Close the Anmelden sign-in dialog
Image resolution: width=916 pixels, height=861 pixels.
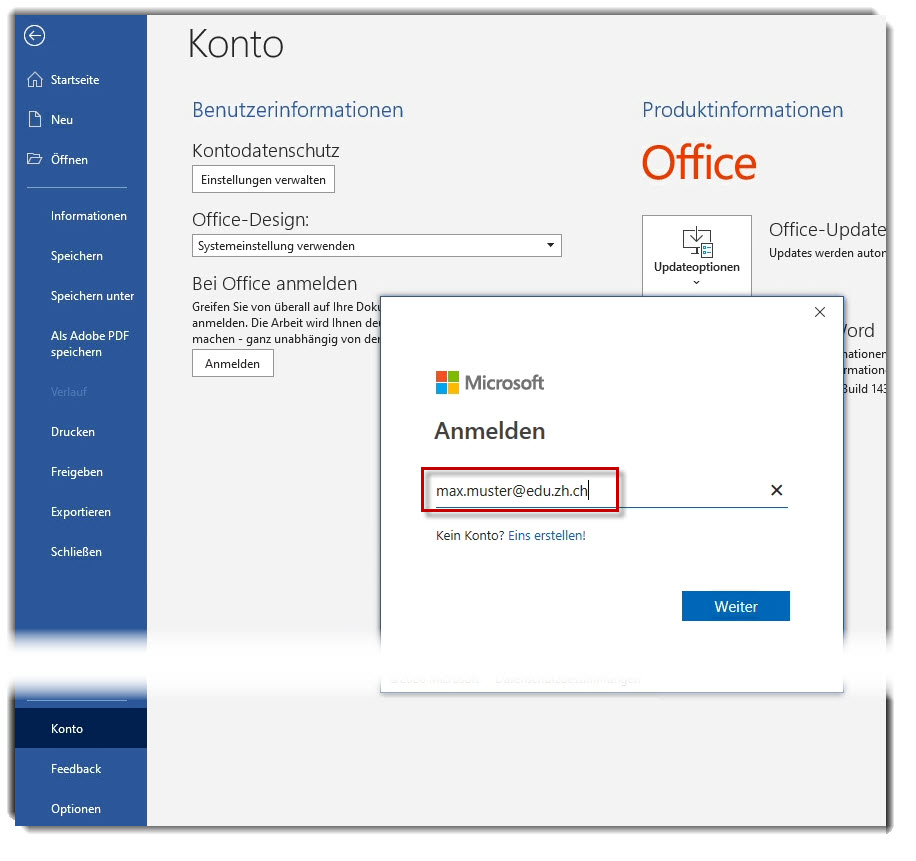[820, 313]
